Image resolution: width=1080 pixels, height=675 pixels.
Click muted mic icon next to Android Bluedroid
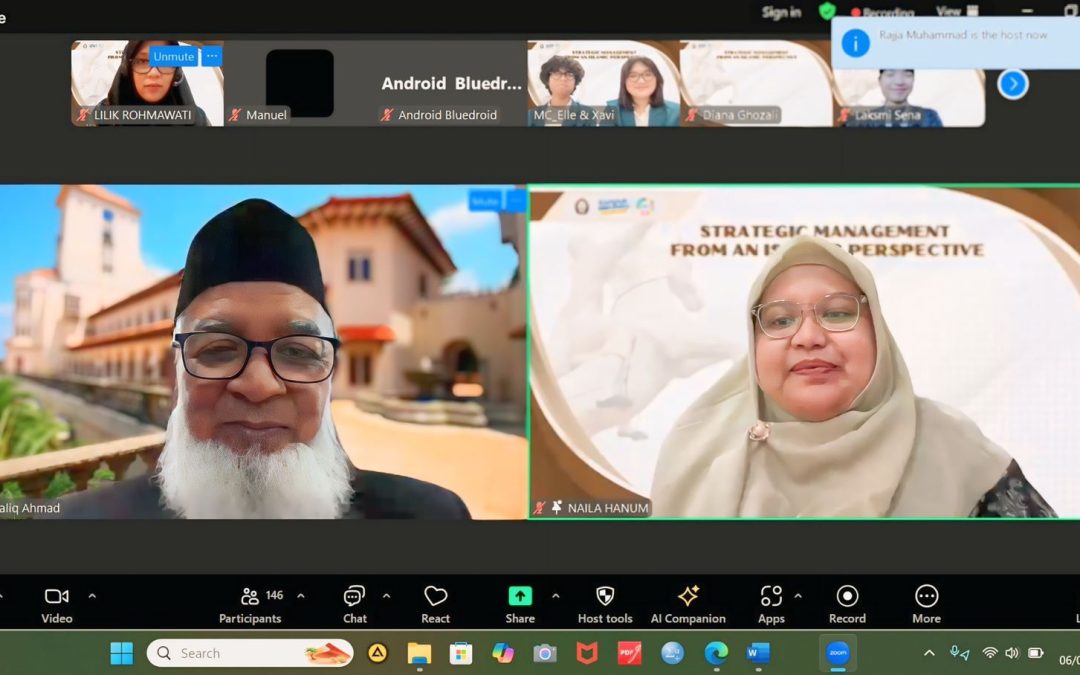387,115
